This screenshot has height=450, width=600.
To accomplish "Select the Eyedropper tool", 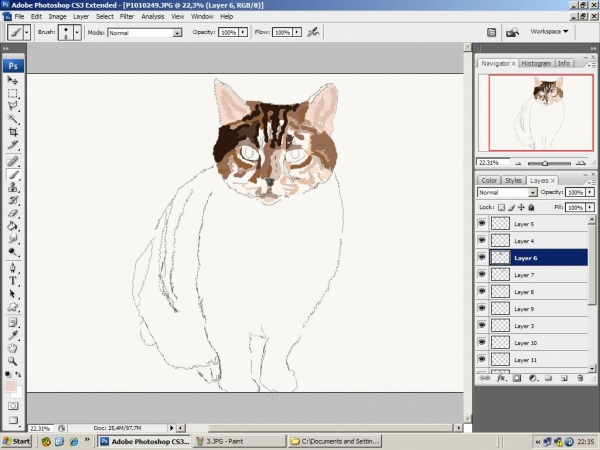I will tap(13, 336).
